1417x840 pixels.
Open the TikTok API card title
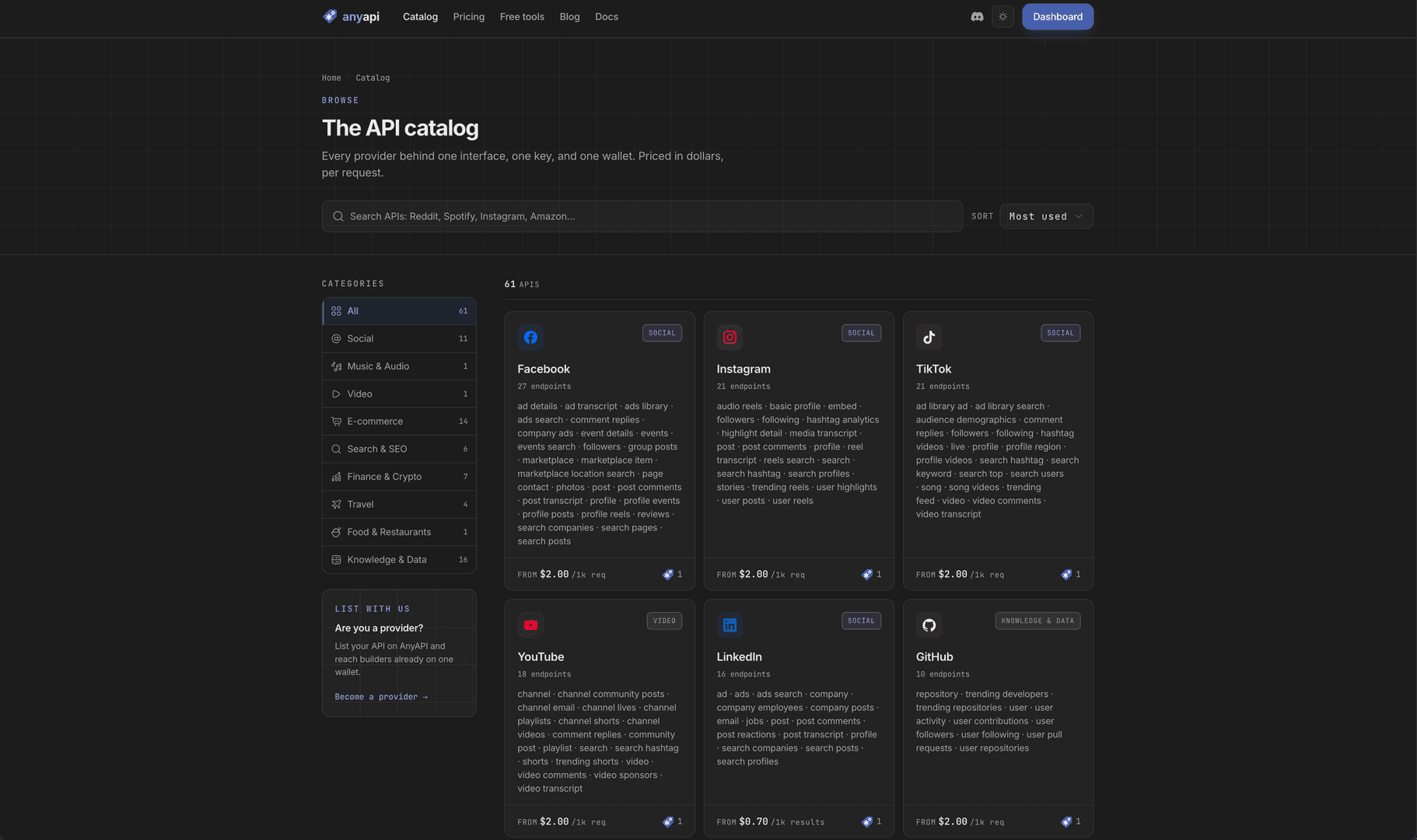933,369
